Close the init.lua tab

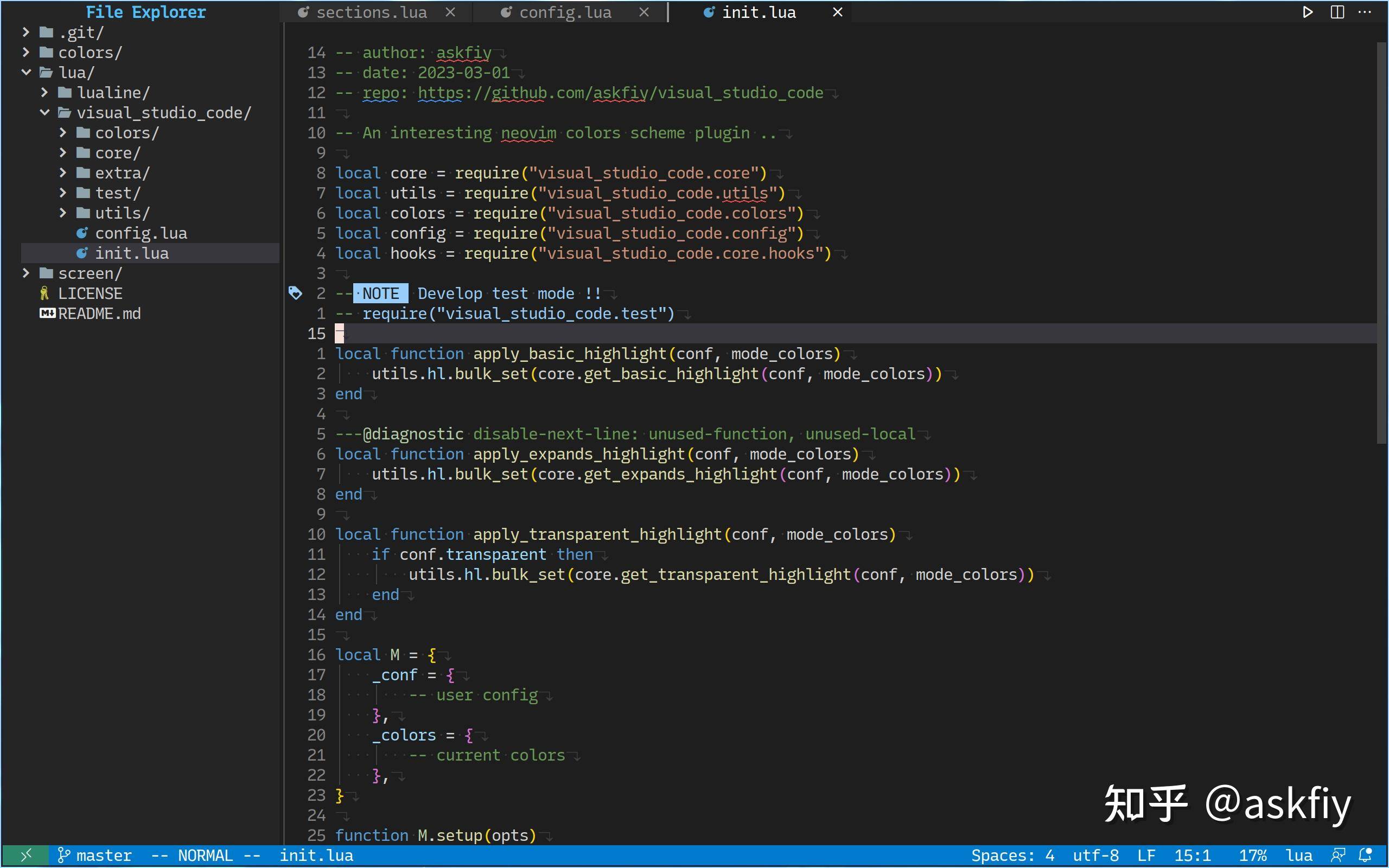tap(837, 12)
